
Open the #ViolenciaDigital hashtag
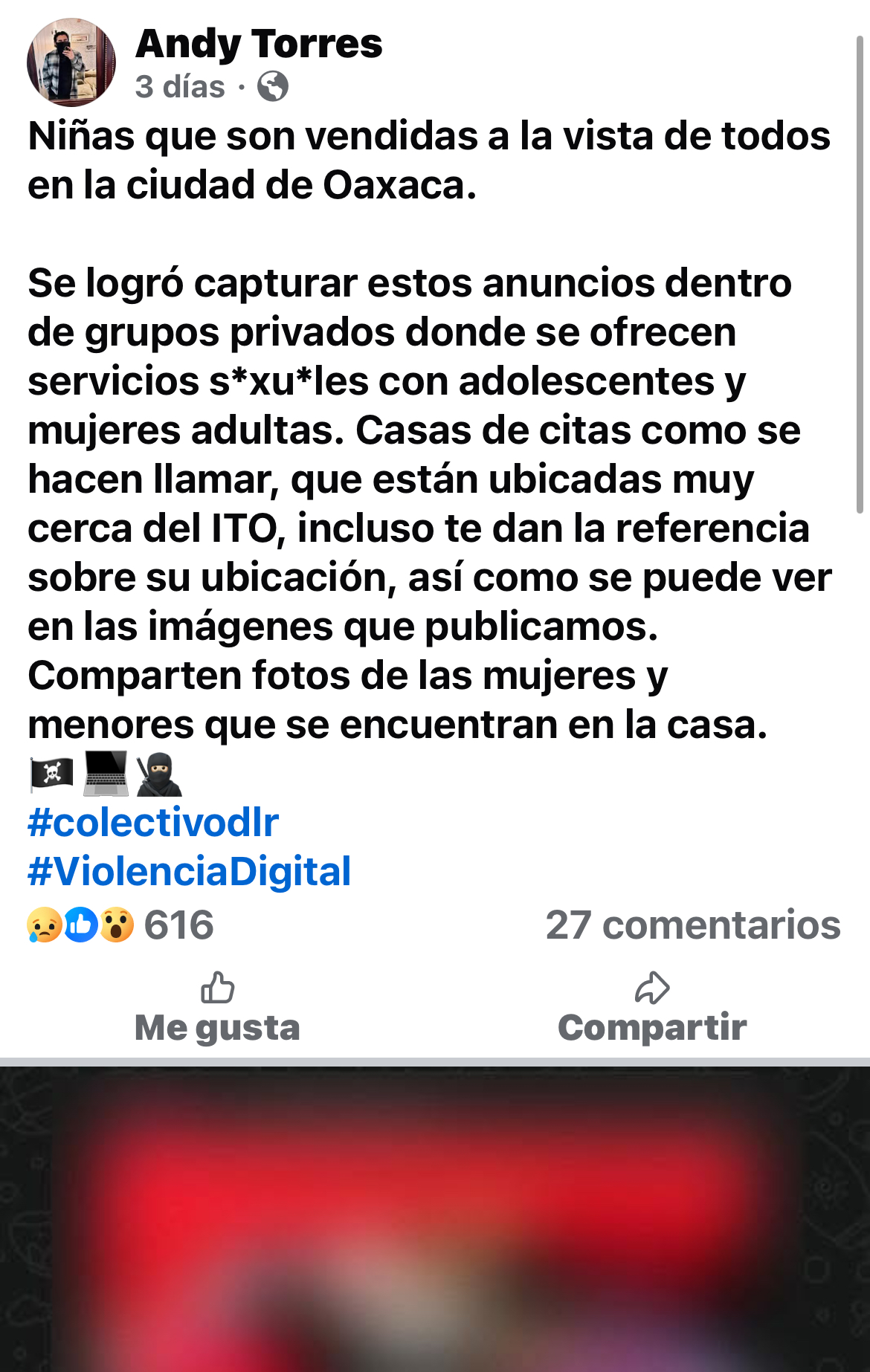click(x=189, y=871)
